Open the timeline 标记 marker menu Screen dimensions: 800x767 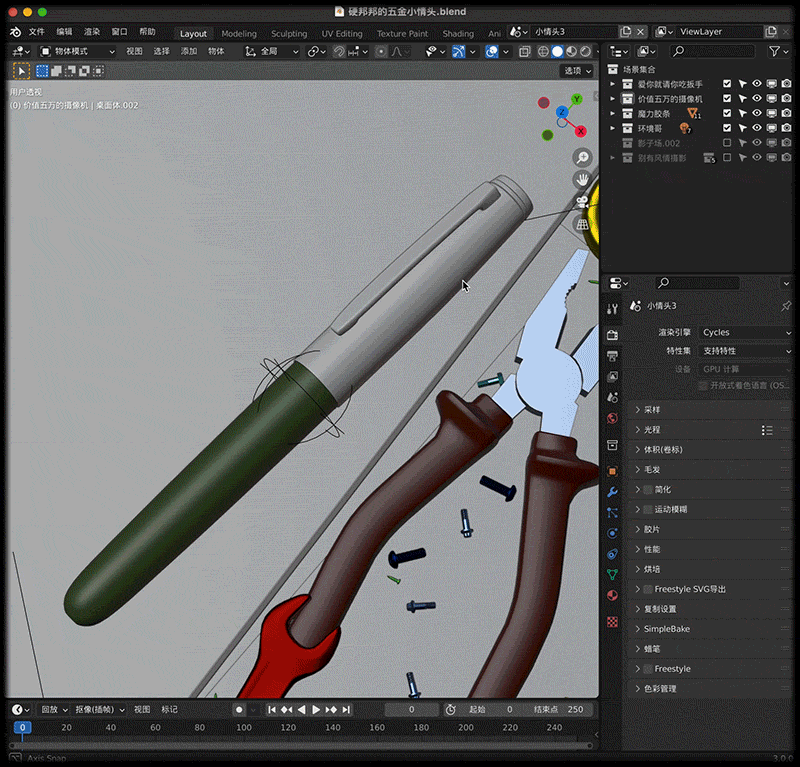pos(169,710)
